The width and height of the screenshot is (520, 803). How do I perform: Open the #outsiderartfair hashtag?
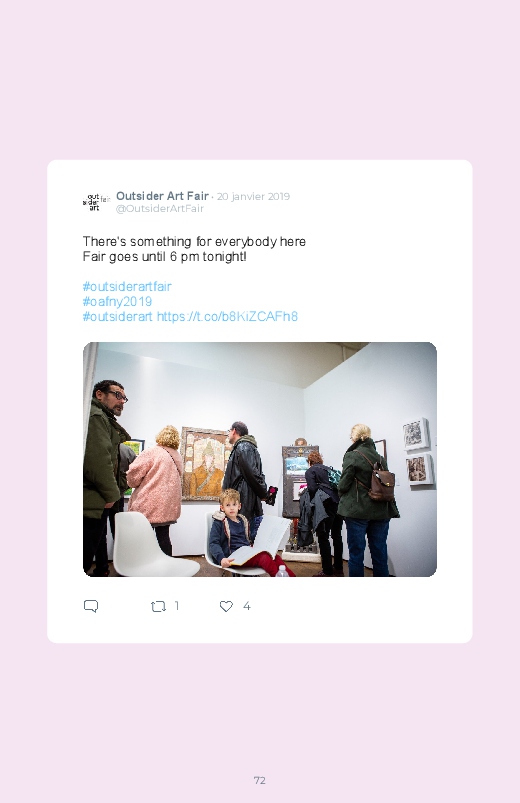(127, 286)
